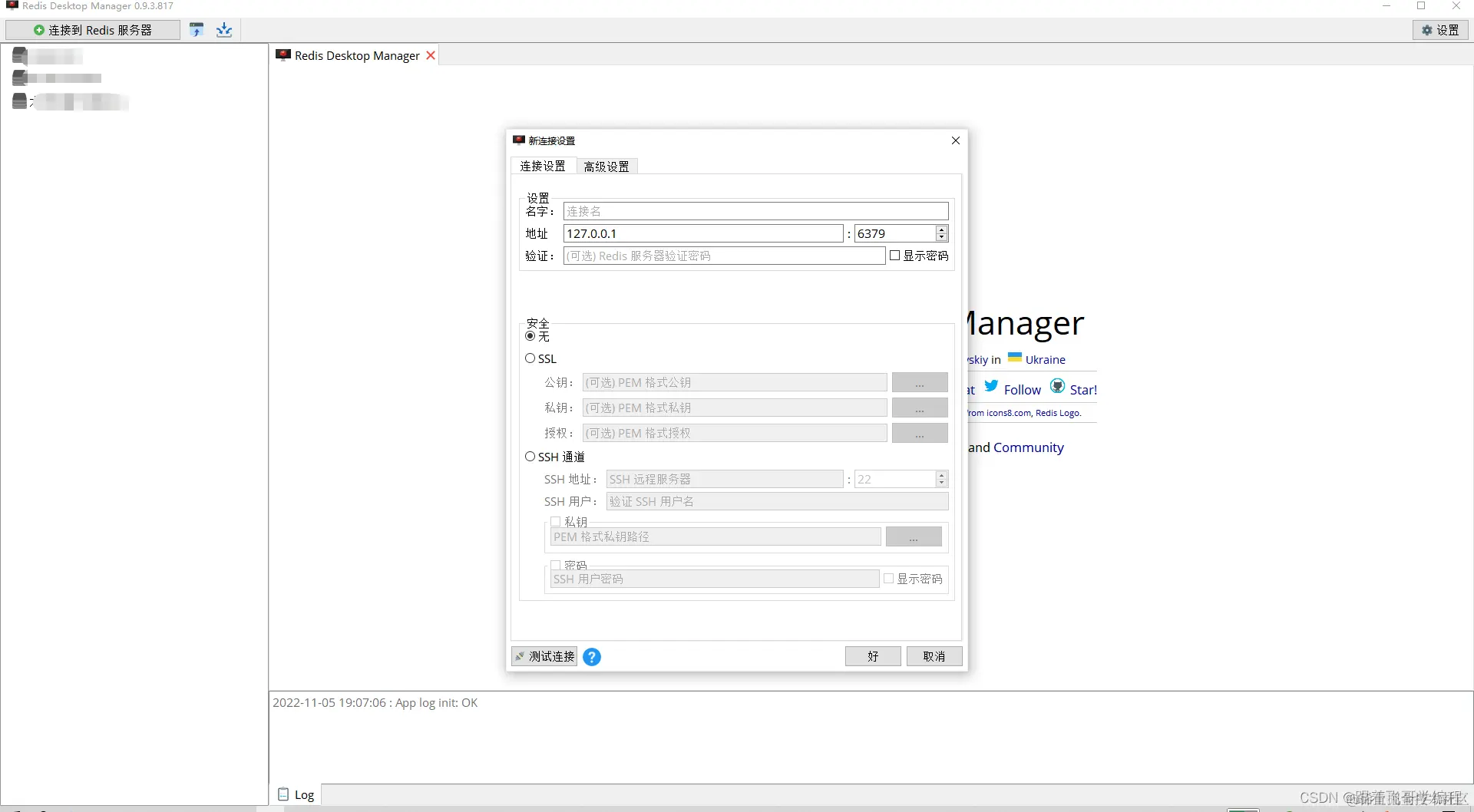
Task: Click the PEM private key path field
Action: [716, 536]
